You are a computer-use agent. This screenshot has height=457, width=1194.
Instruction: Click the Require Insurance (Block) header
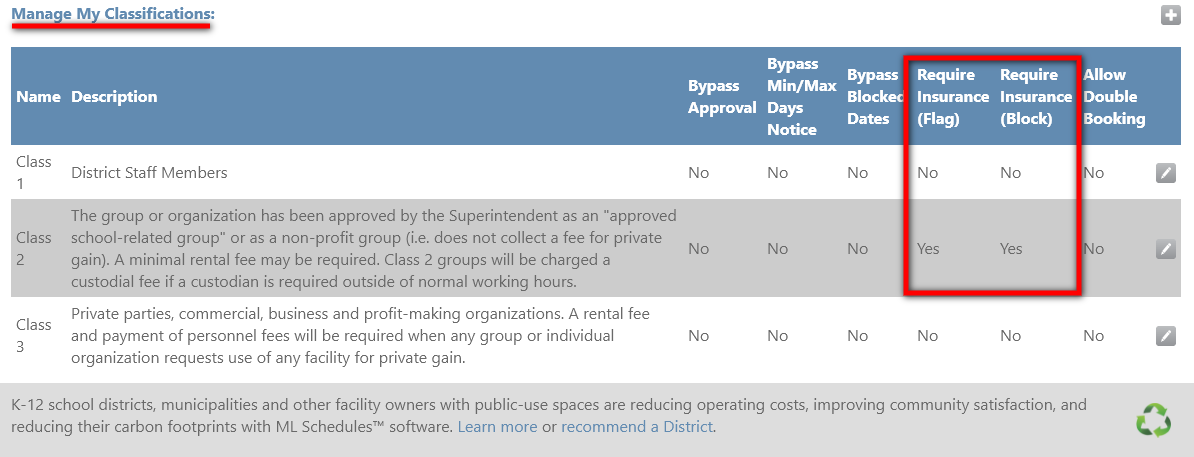click(x=1036, y=97)
